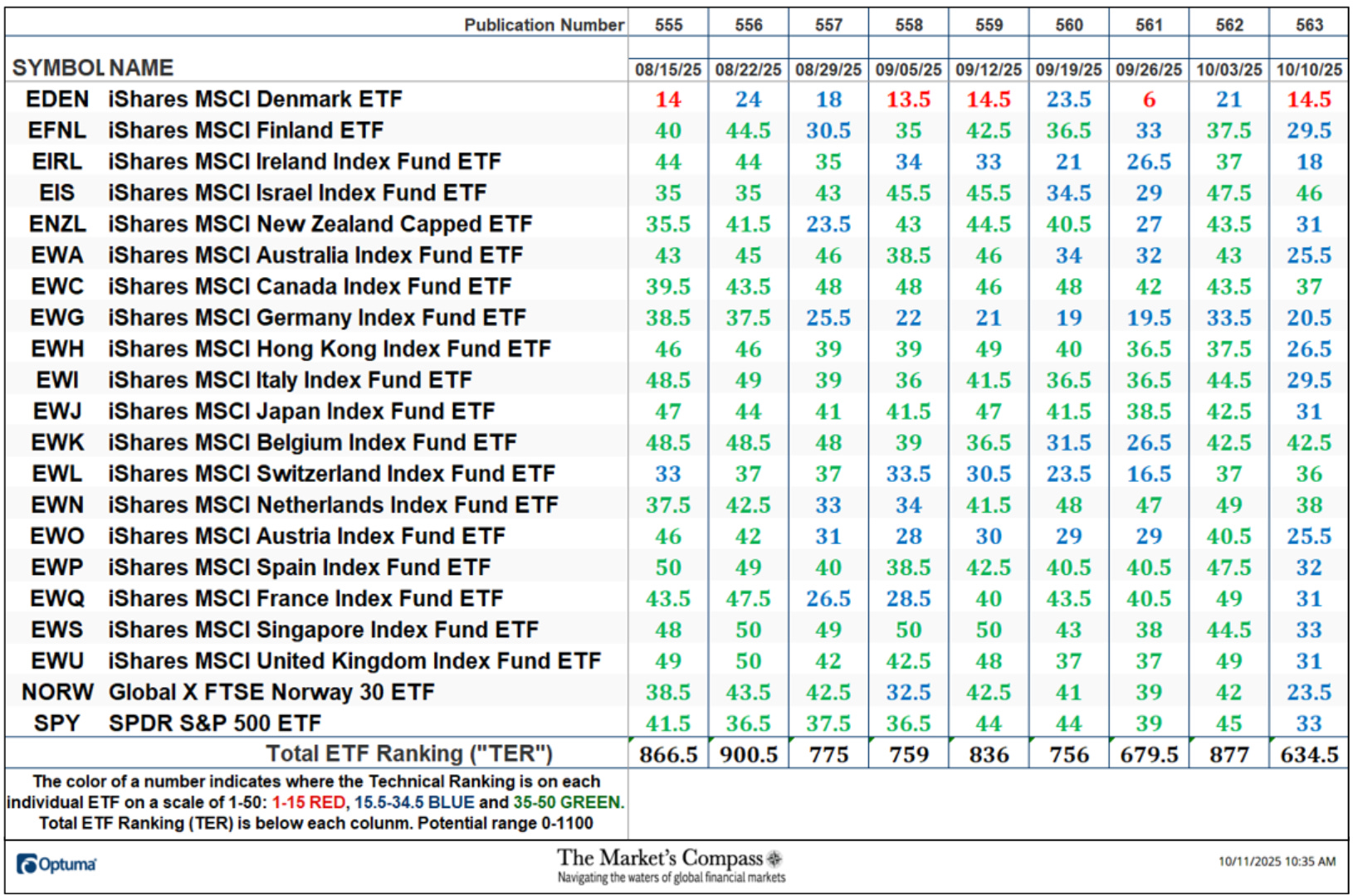
Task: Click publication number 563 header
Action: click(x=1309, y=25)
